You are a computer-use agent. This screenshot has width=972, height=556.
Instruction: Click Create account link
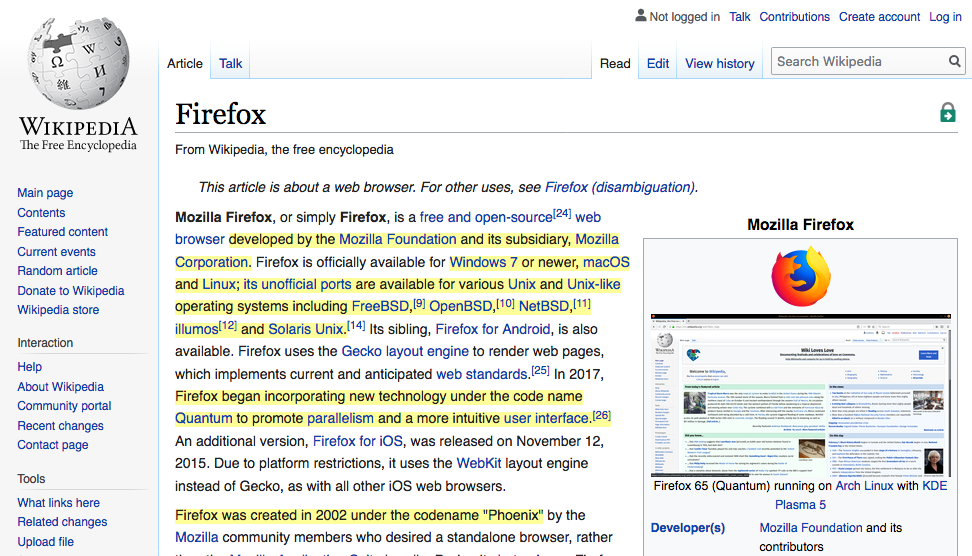tap(879, 17)
